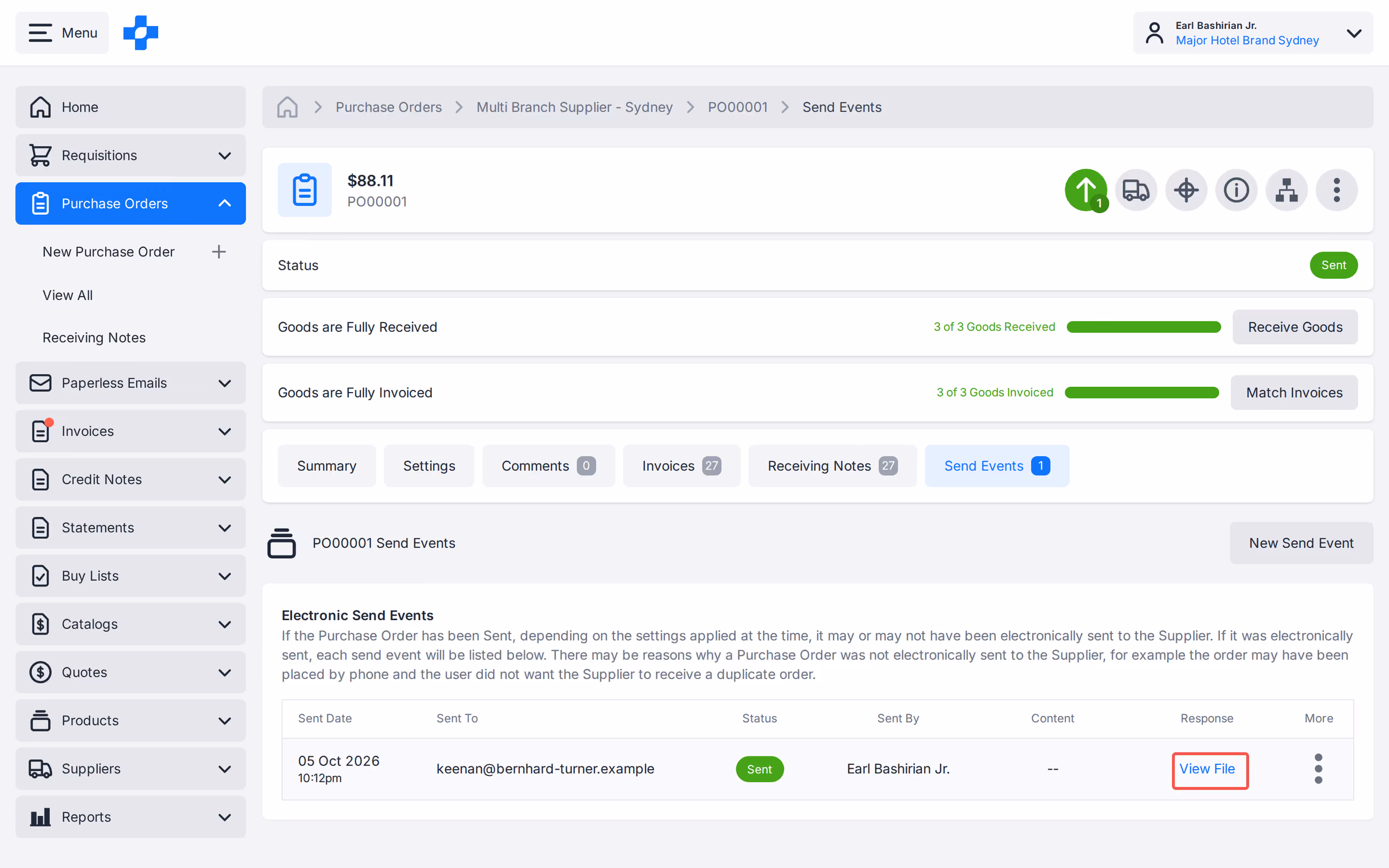Click the Receive Goods button
This screenshot has width=1389, height=868.
point(1295,327)
